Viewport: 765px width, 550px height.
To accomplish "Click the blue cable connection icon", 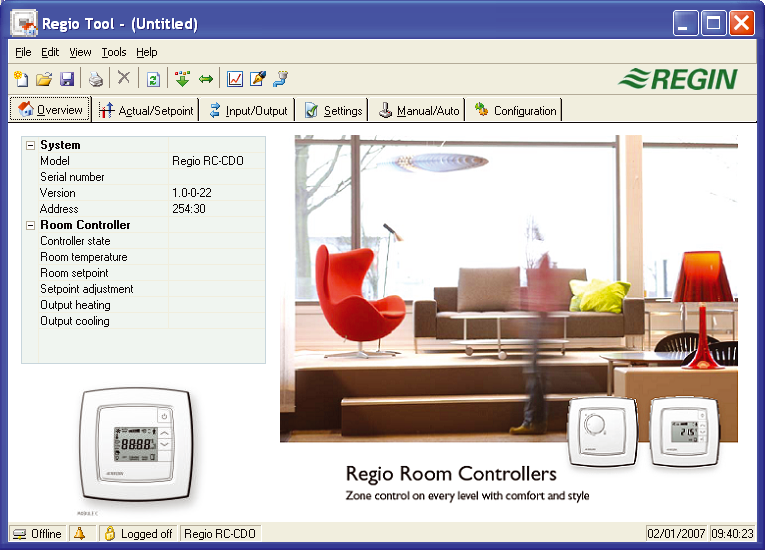I will tap(281, 79).
